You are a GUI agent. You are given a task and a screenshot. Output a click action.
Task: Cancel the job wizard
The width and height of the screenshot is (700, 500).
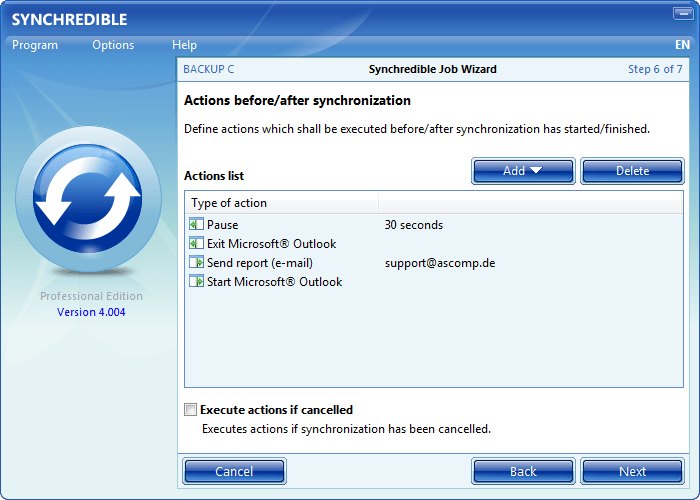[234, 471]
